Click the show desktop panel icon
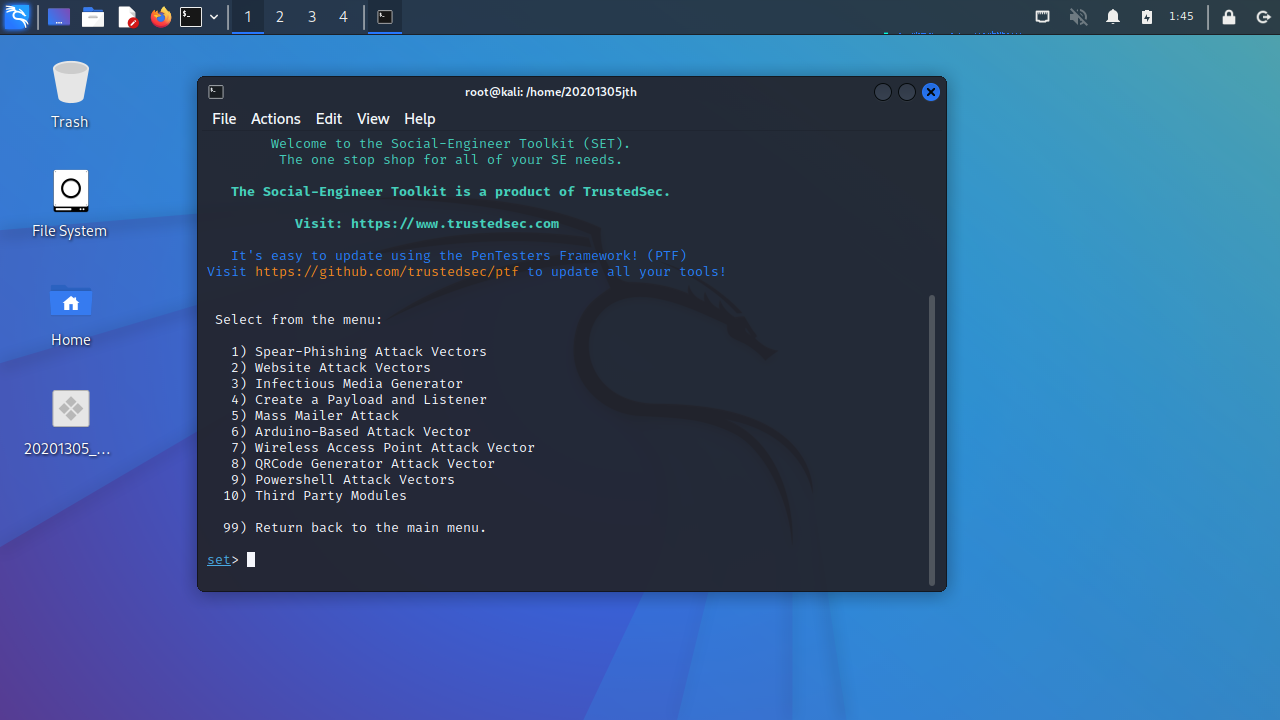 point(59,17)
